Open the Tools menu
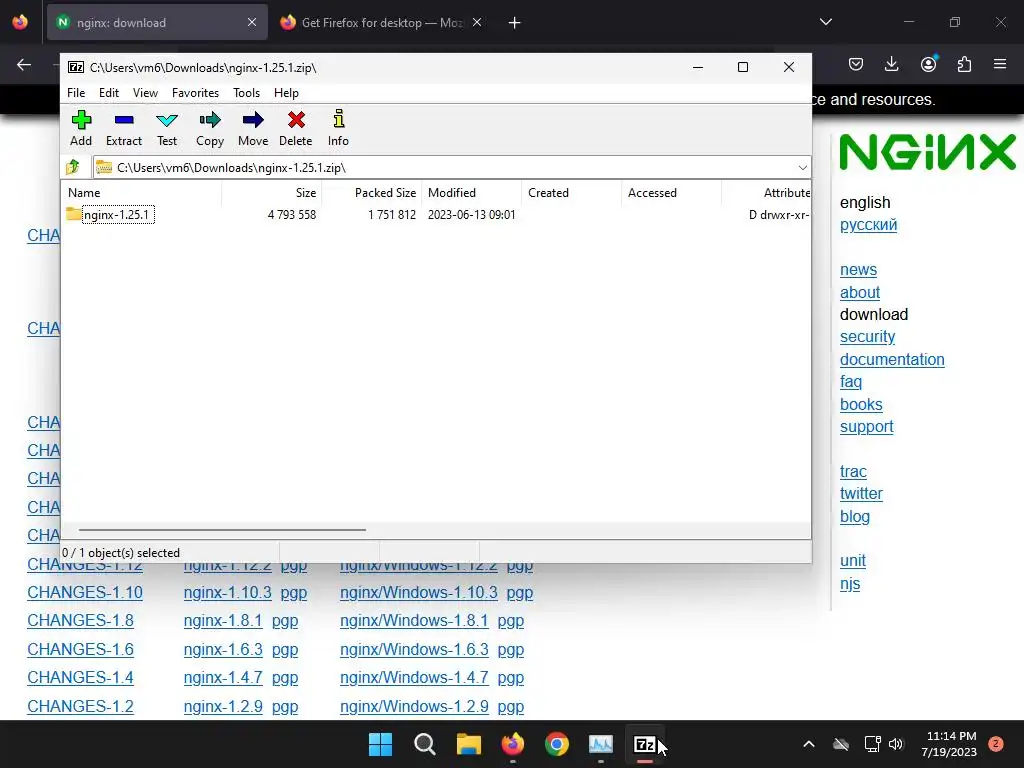This screenshot has height=768, width=1024. tap(247, 93)
